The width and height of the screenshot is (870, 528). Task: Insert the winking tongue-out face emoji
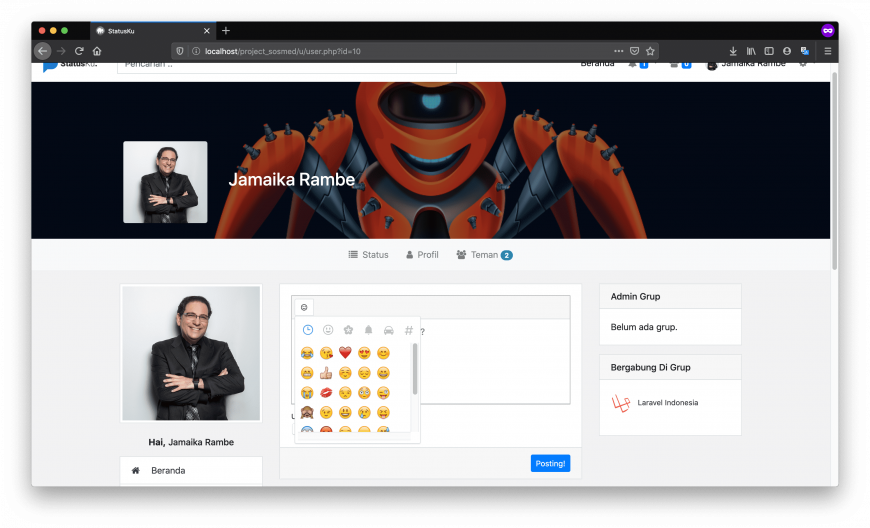click(383, 393)
